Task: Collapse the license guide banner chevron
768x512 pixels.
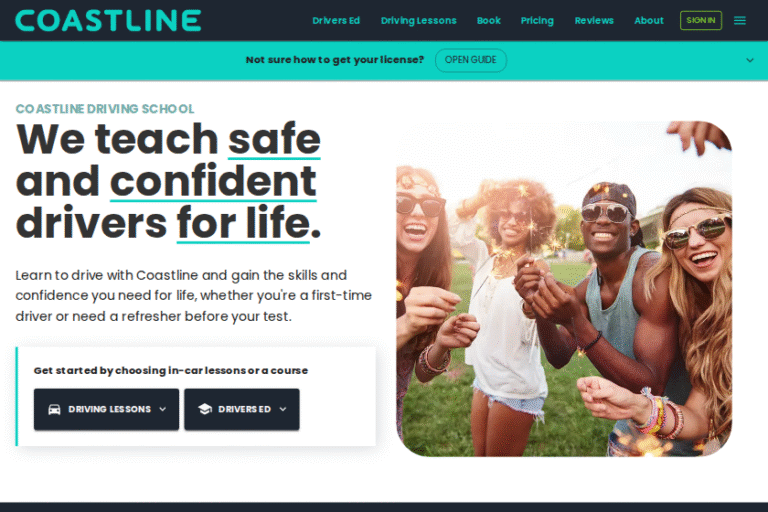Action: click(x=749, y=60)
